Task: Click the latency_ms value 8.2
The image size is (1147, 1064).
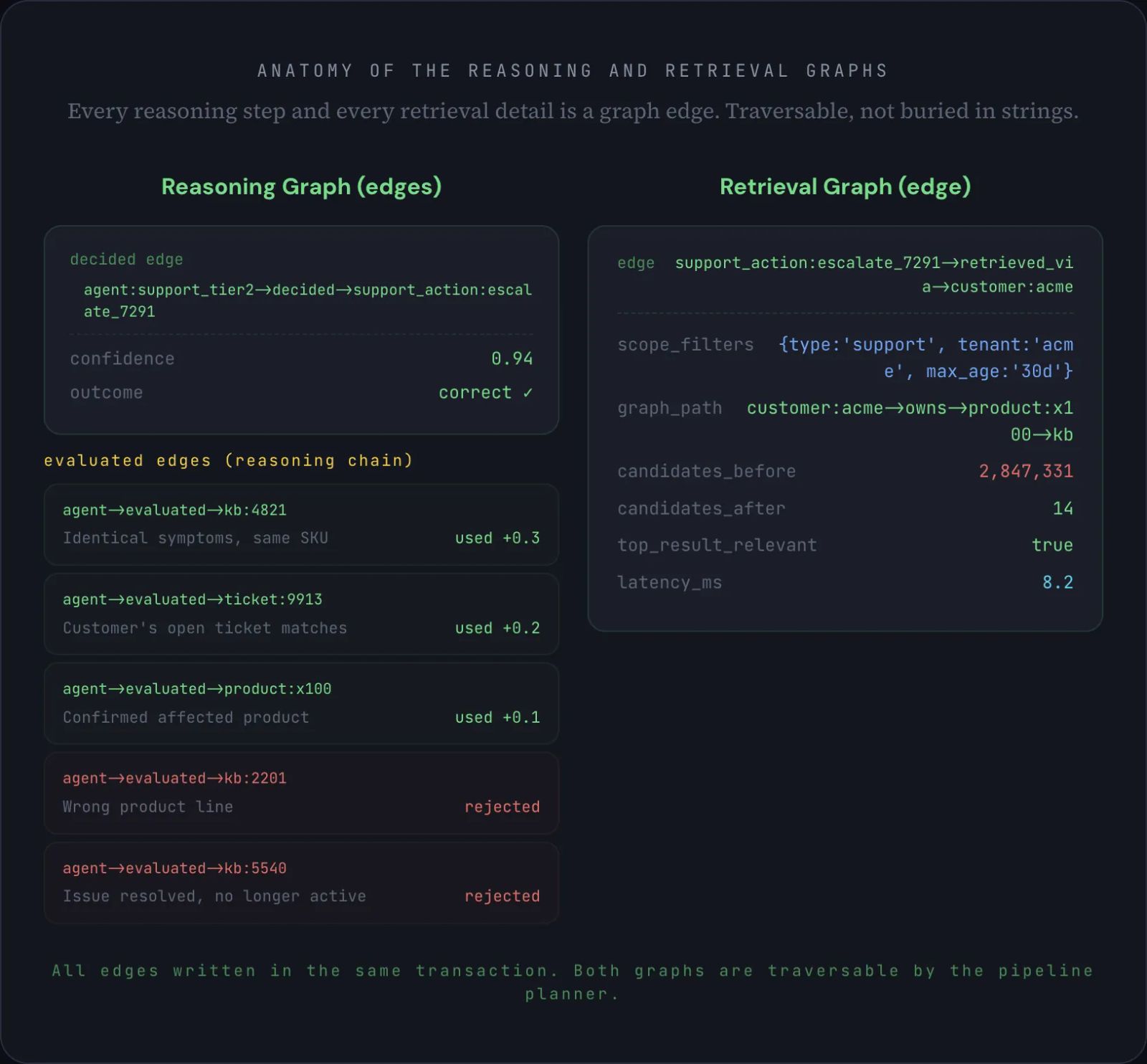Action: click(1057, 583)
